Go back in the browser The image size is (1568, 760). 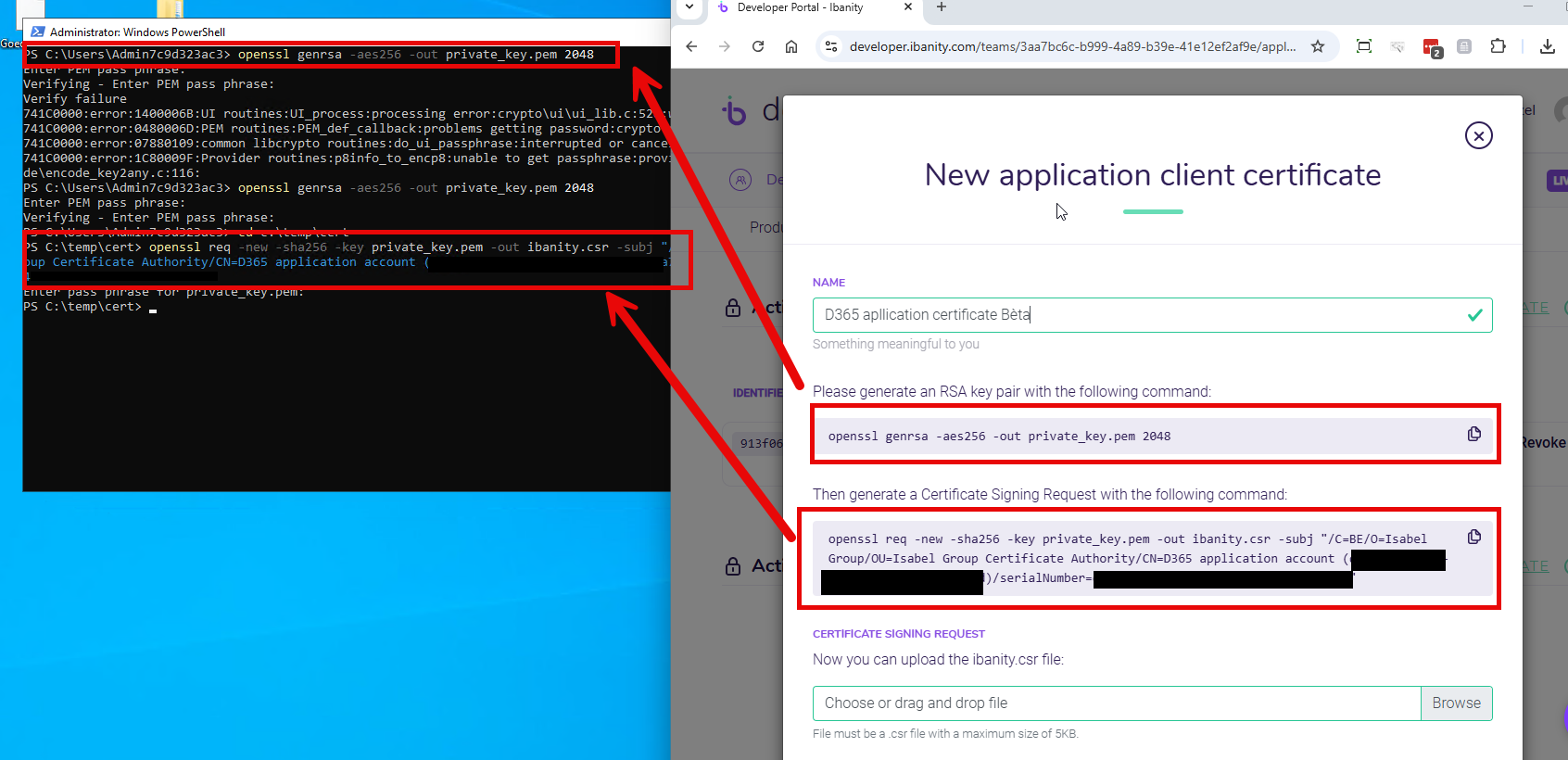pos(691,46)
